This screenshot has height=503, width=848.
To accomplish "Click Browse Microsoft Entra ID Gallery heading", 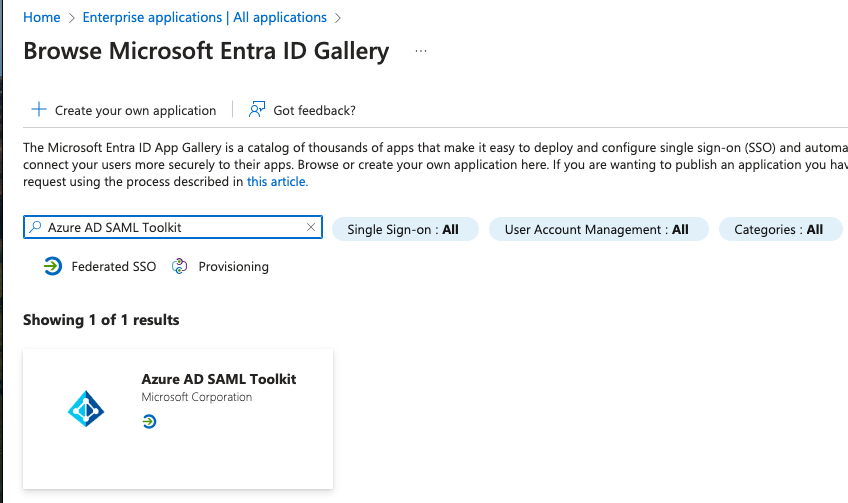I will point(206,51).
